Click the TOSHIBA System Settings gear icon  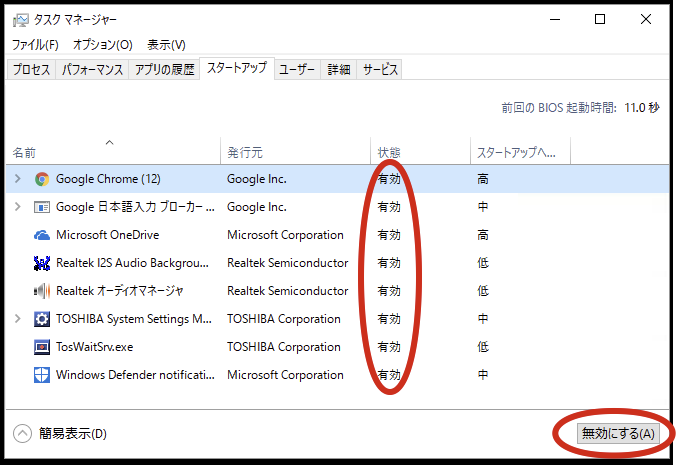pyautogui.click(x=42, y=319)
